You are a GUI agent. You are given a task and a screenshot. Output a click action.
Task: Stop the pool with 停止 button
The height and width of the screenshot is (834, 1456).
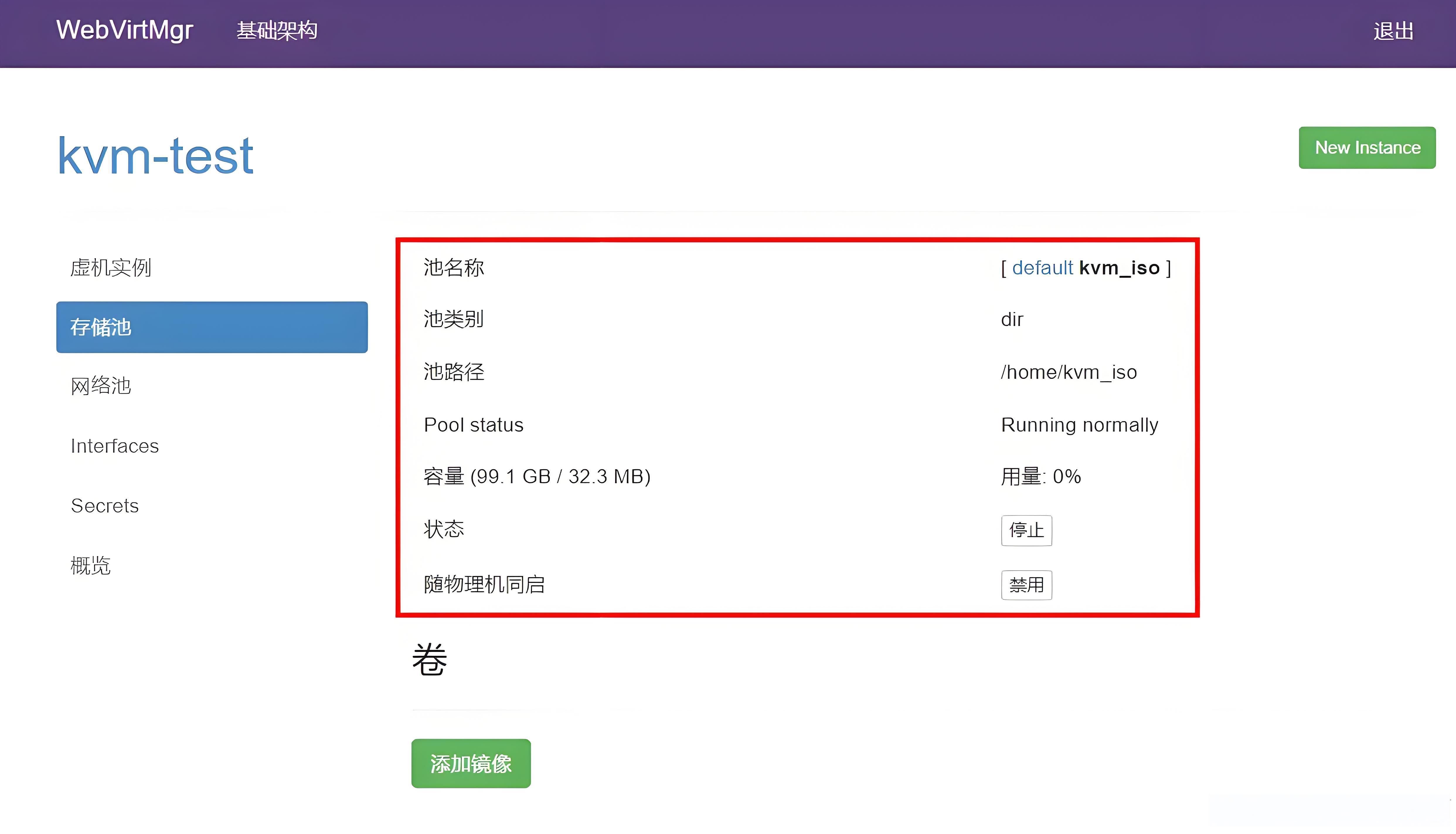1027,530
